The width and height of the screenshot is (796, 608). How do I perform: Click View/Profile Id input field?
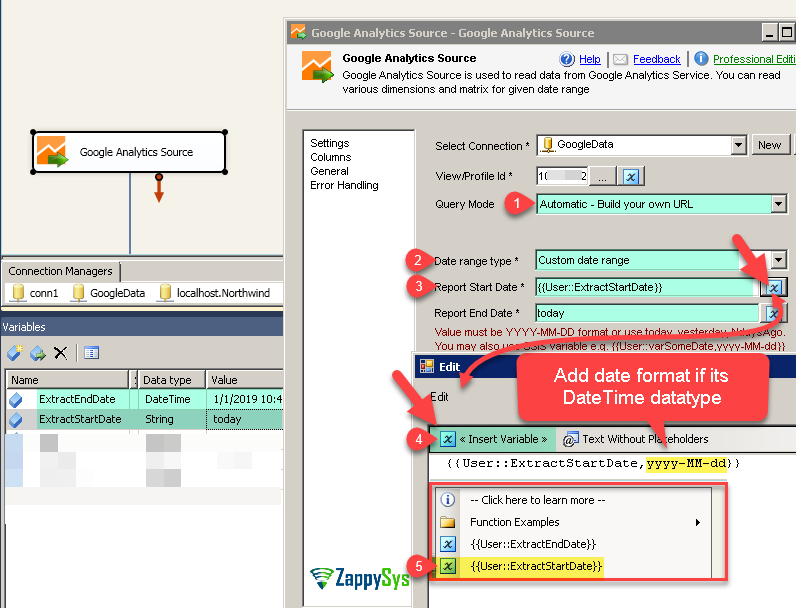[x=562, y=177]
